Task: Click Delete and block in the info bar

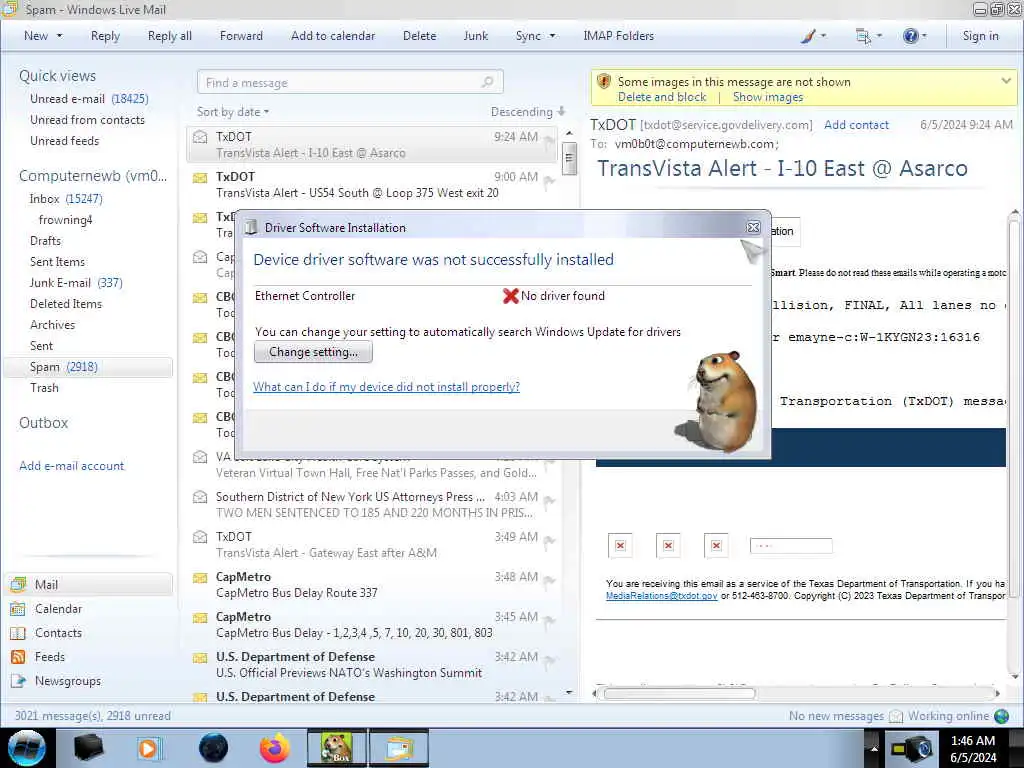Action: (x=662, y=97)
